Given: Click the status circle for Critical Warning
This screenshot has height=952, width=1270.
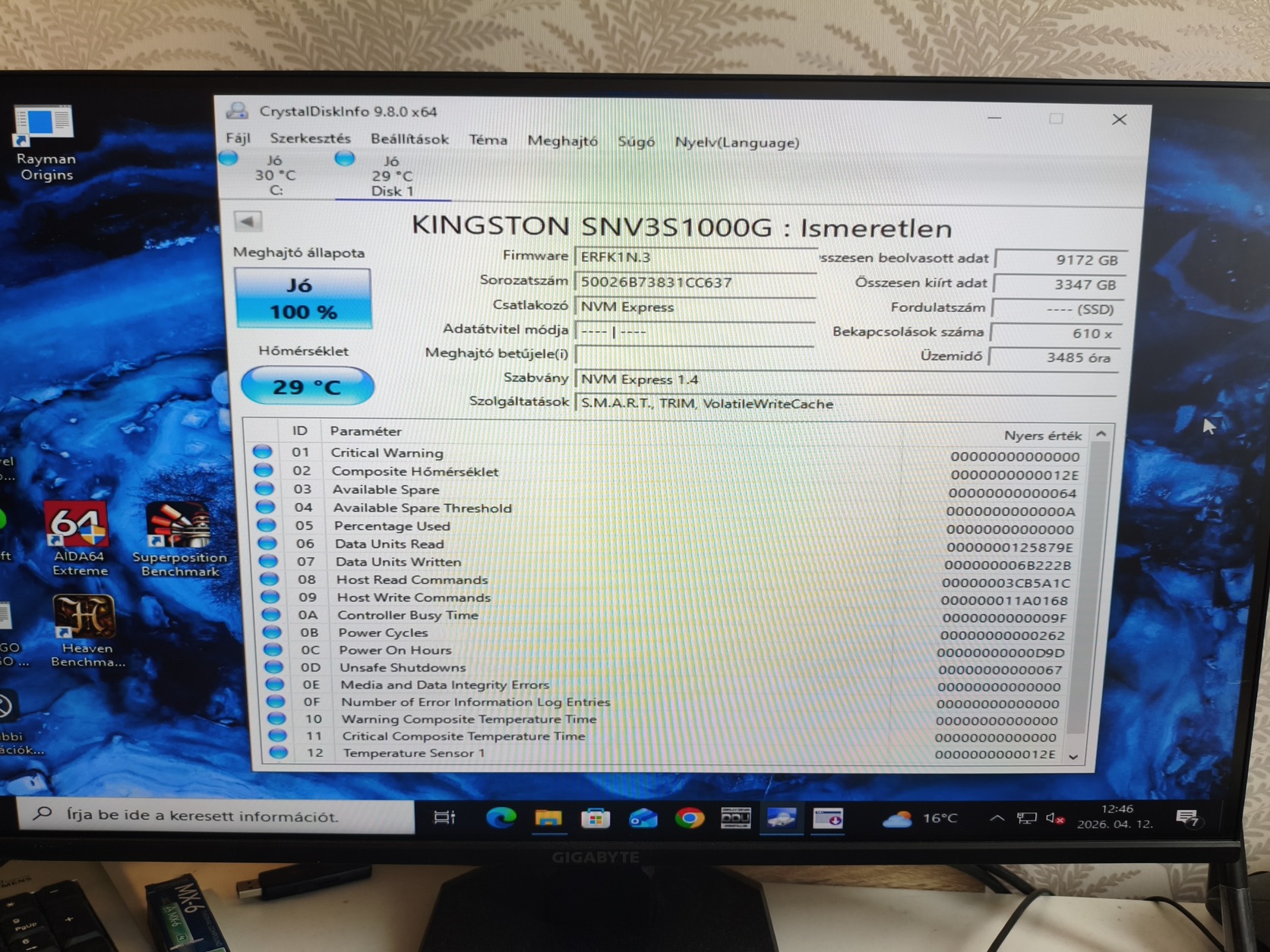Looking at the screenshot, I should pyautogui.click(x=262, y=451).
